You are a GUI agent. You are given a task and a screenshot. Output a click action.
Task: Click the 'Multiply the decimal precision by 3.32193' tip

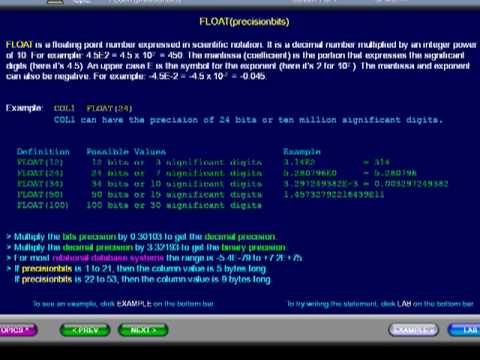point(146,247)
